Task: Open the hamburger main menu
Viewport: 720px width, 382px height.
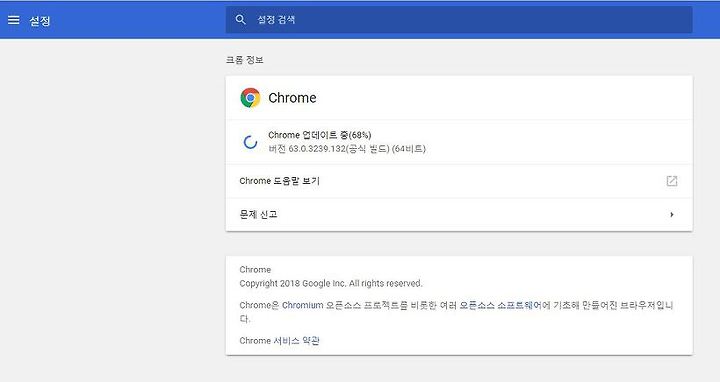Action: tap(14, 20)
